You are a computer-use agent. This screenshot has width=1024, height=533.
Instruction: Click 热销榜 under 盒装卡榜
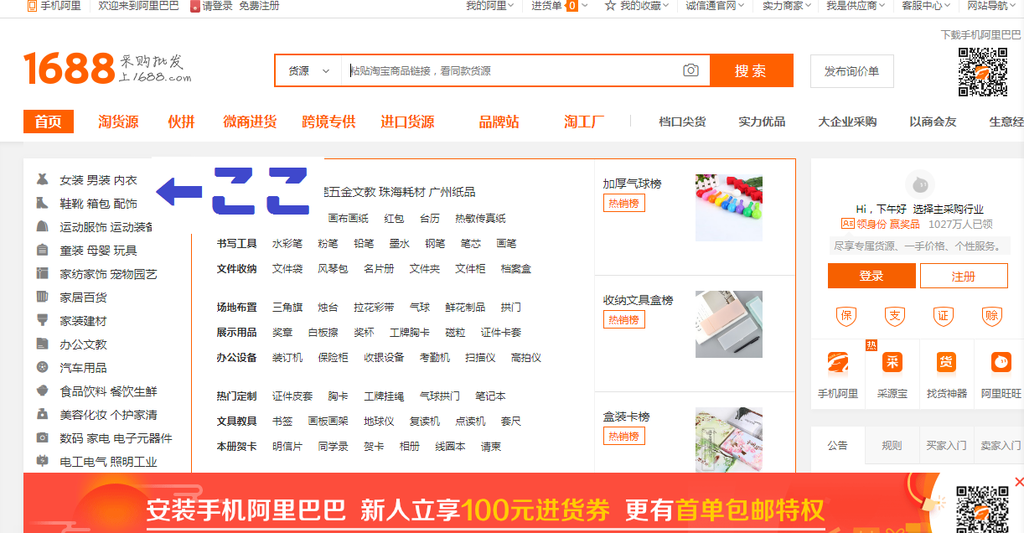624,436
